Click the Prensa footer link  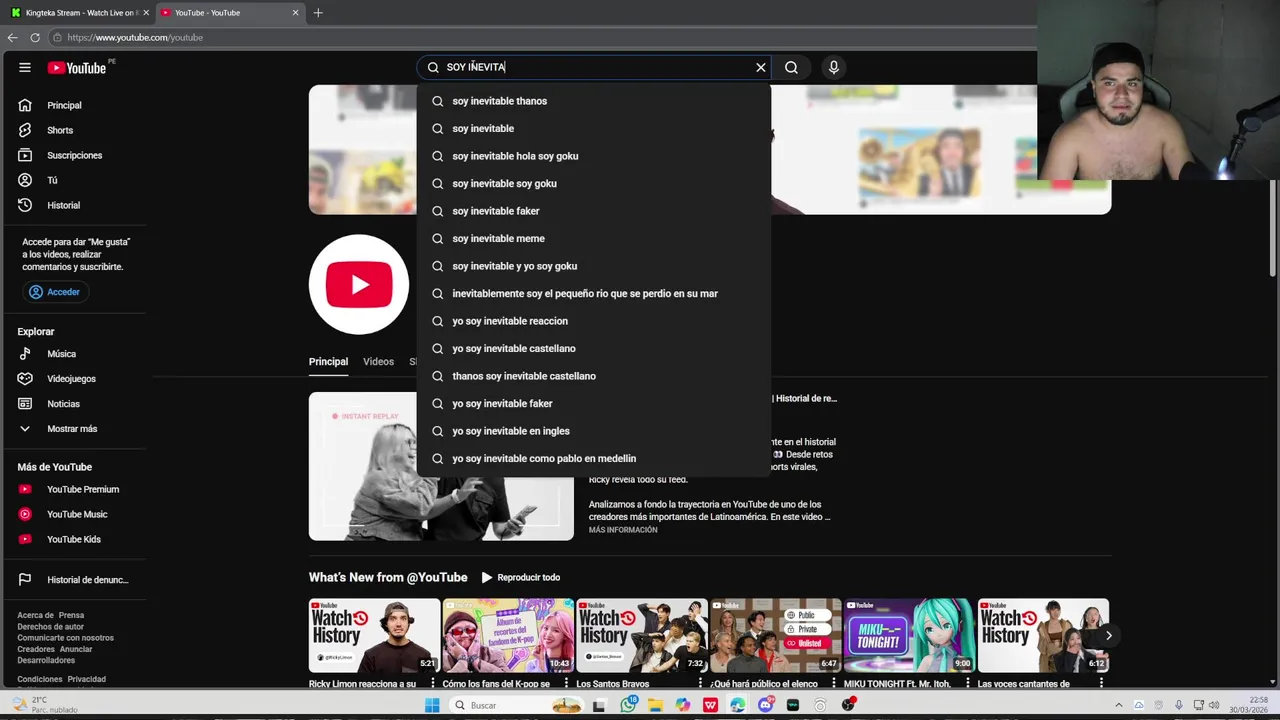(x=71, y=615)
